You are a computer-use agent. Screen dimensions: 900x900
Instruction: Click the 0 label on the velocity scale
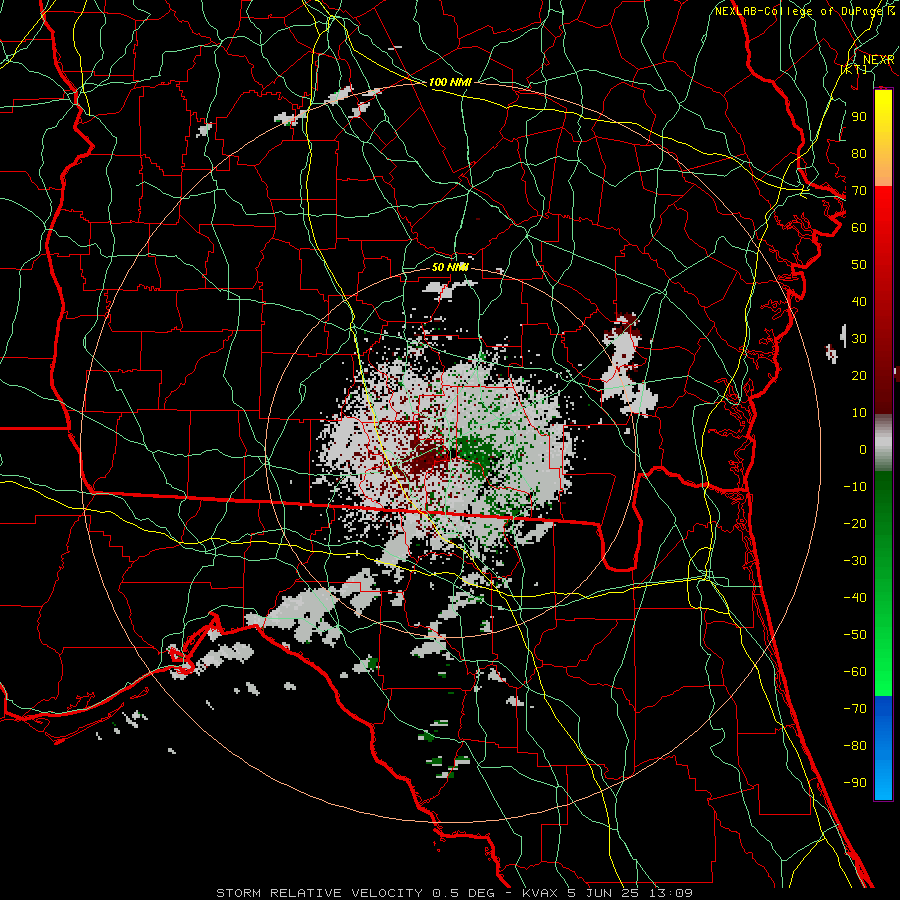click(x=863, y=450)
